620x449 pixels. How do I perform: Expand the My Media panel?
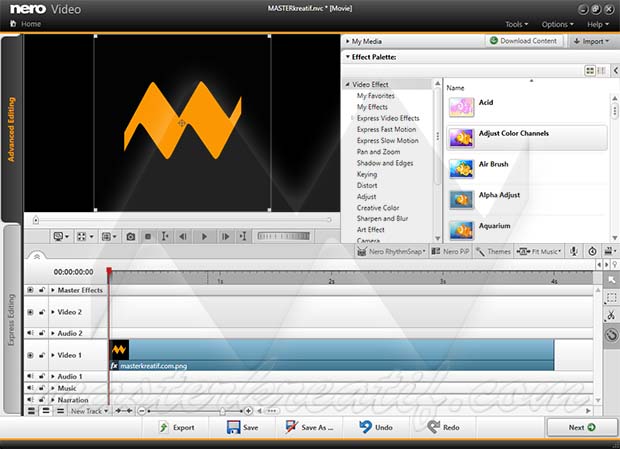(346, 41)
